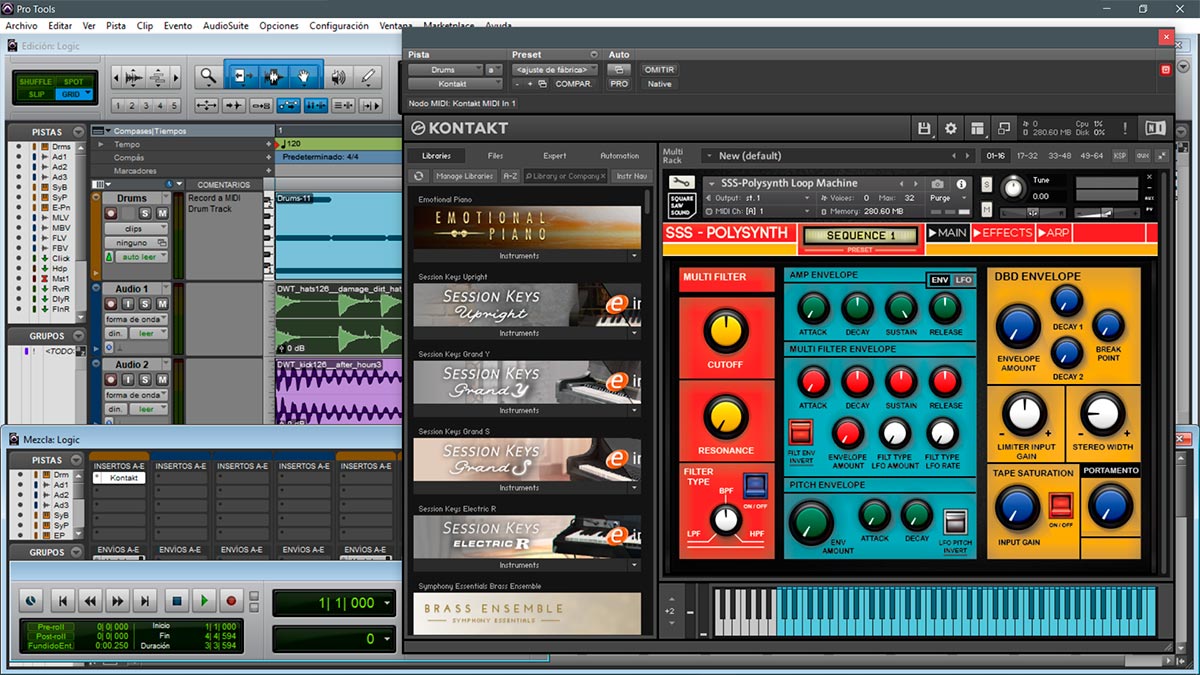Start playback in the transport window
This screenshot has width=1200, height=675.
(204, 601)
